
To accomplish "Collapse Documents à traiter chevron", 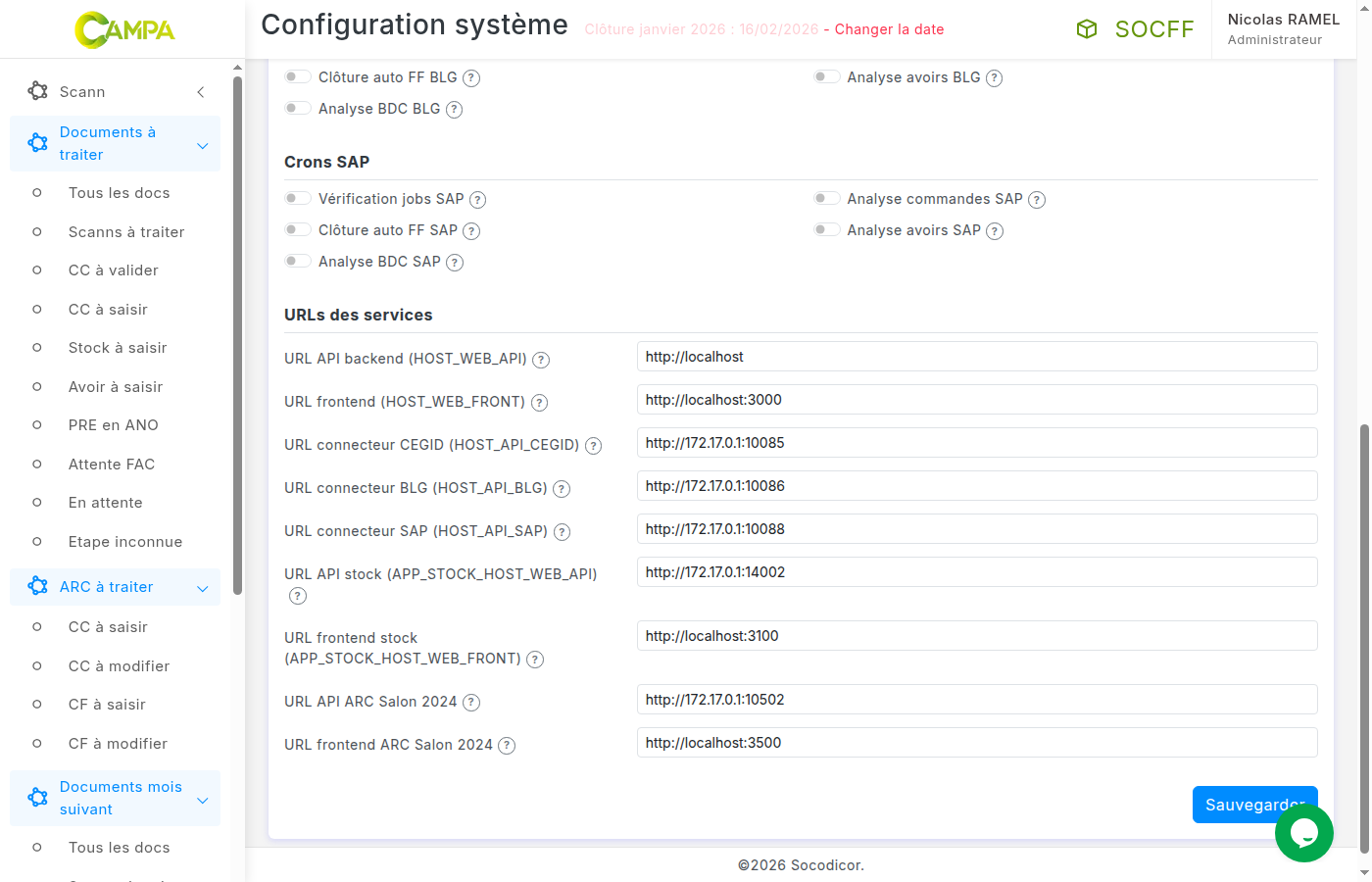I will [x=203, y=146].
